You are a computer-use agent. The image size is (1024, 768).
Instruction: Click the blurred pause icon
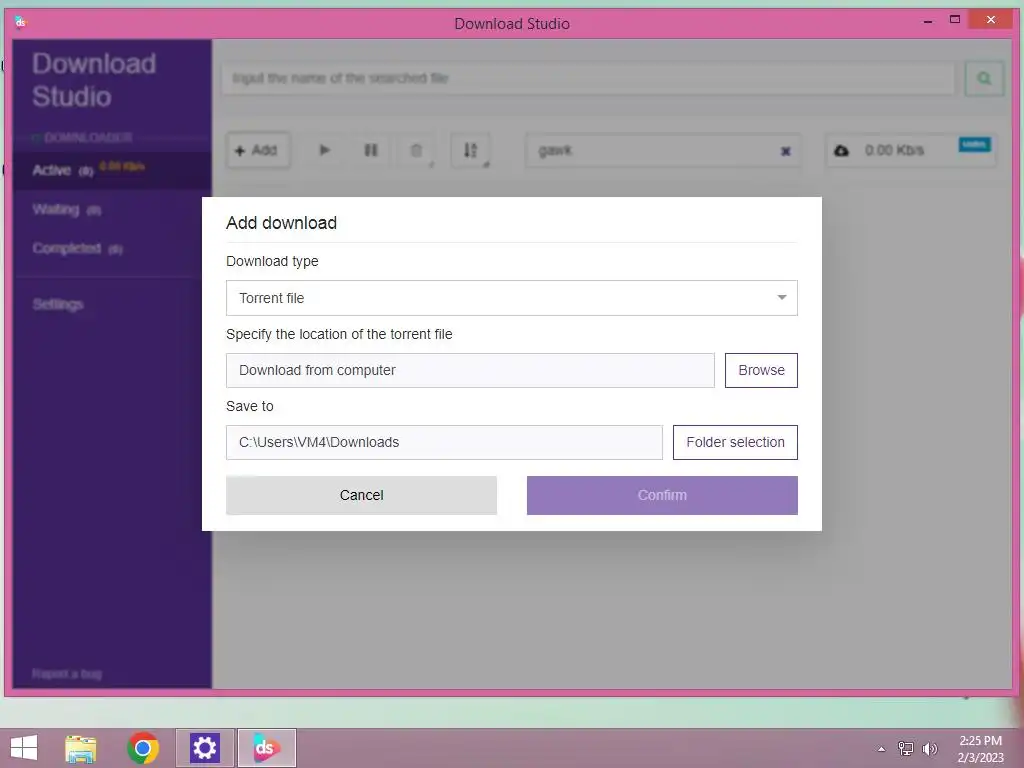pyautogui.click(x=370, y=150)
